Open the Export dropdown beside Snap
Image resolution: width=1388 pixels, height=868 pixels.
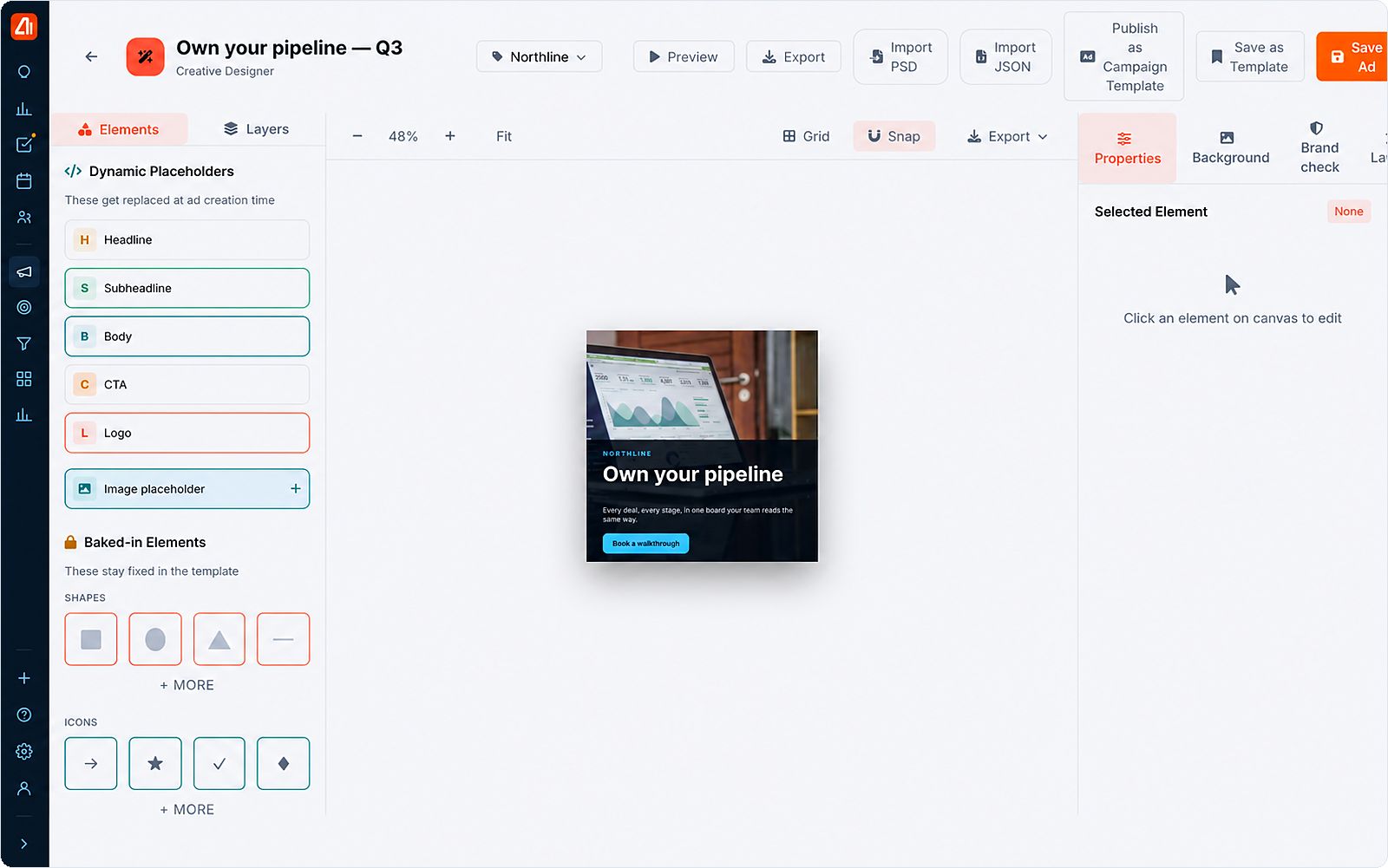coord(1007,136)
